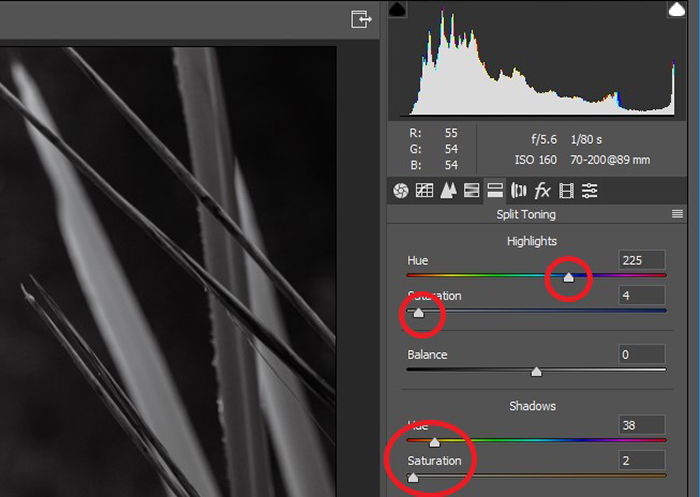Open the Tone Curve panel icon

click(x=424, y=191)
